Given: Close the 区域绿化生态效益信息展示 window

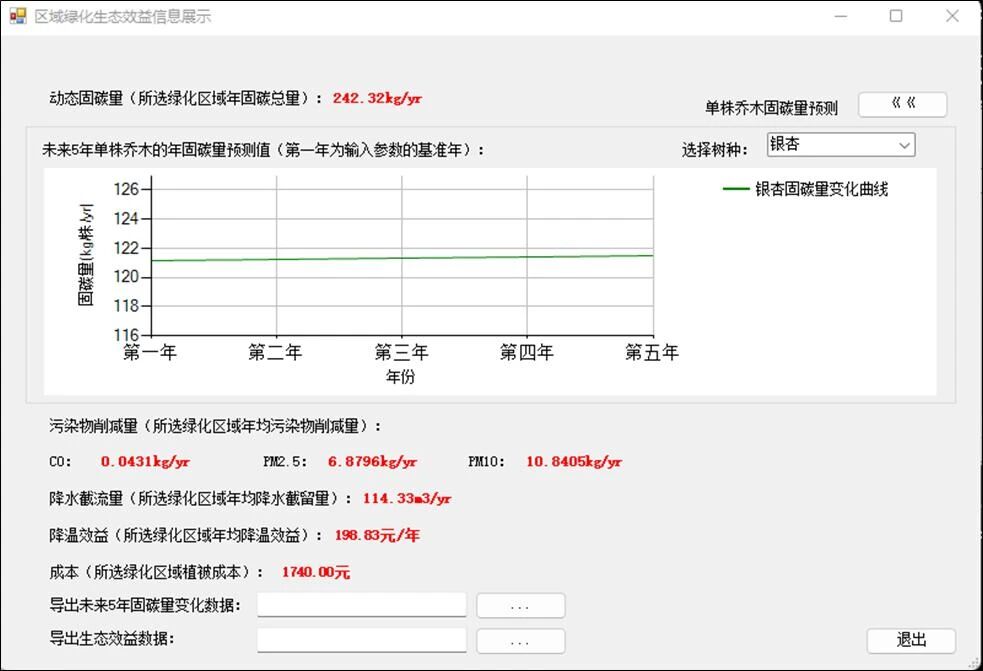Looking at the screenshot, I should [x=952, y=16].
